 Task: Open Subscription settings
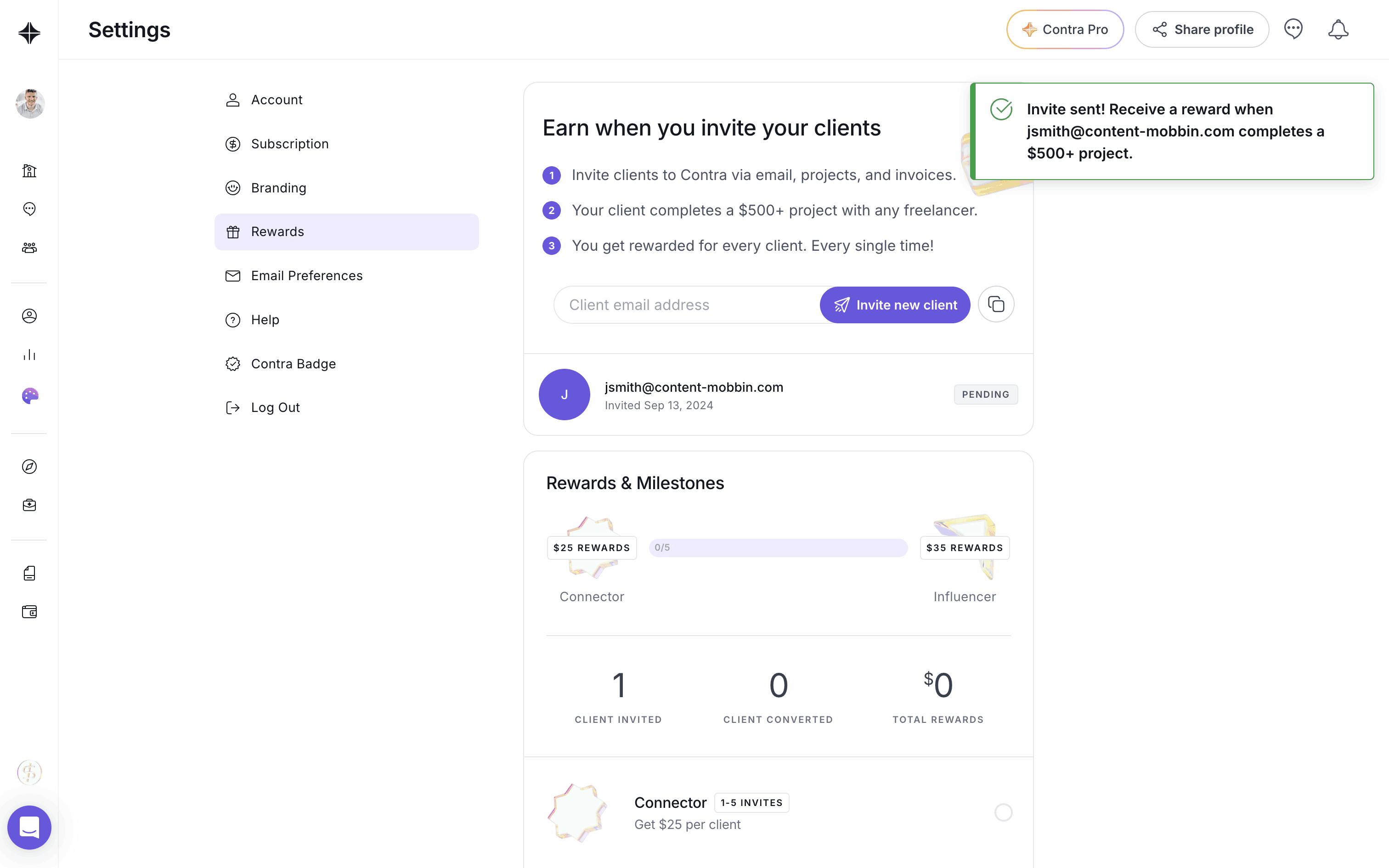click(289, 144)
